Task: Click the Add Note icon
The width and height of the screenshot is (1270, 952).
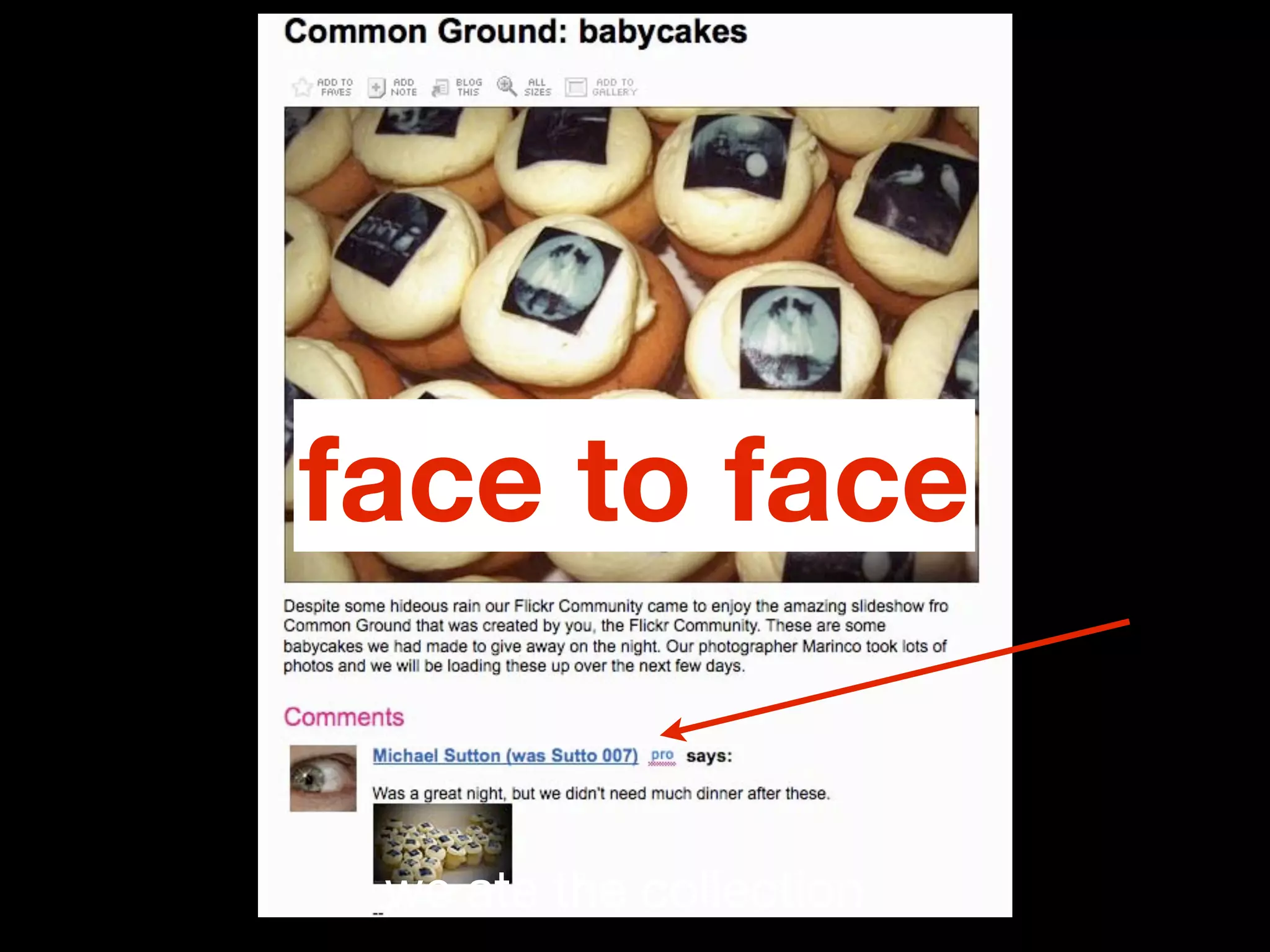Action: (376, 87)
